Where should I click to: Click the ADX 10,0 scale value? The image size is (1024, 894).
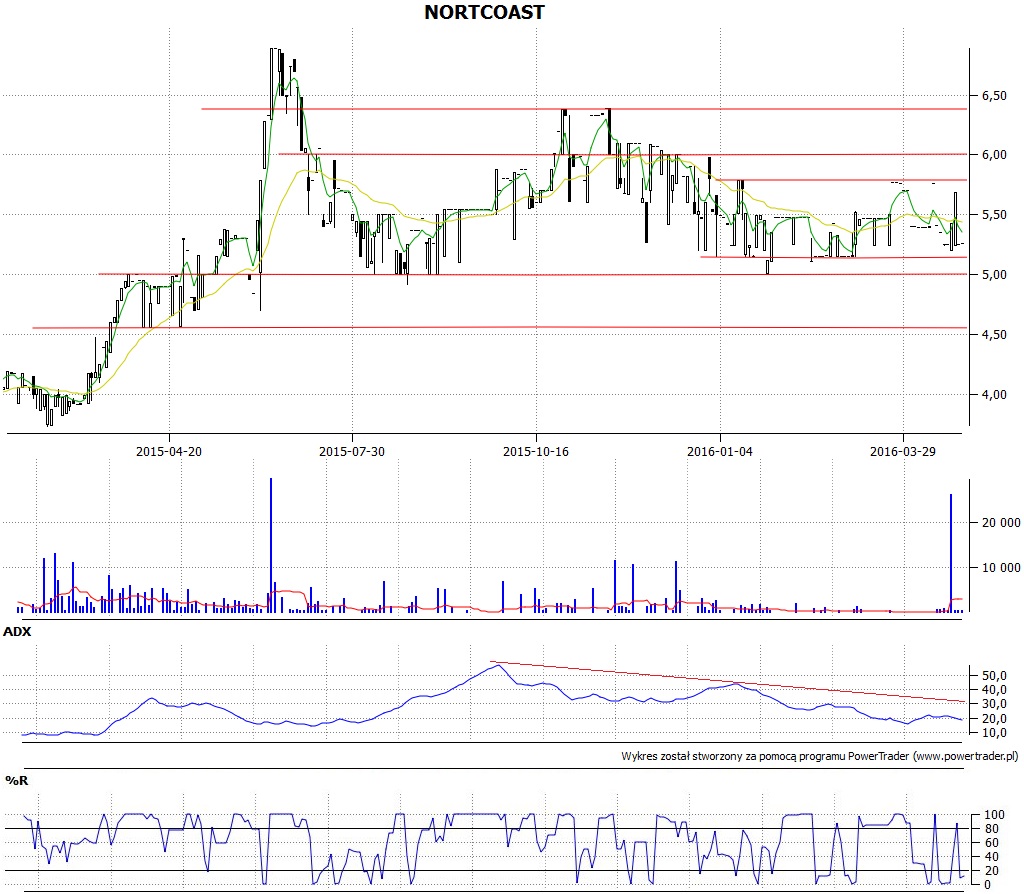point(994,733)
